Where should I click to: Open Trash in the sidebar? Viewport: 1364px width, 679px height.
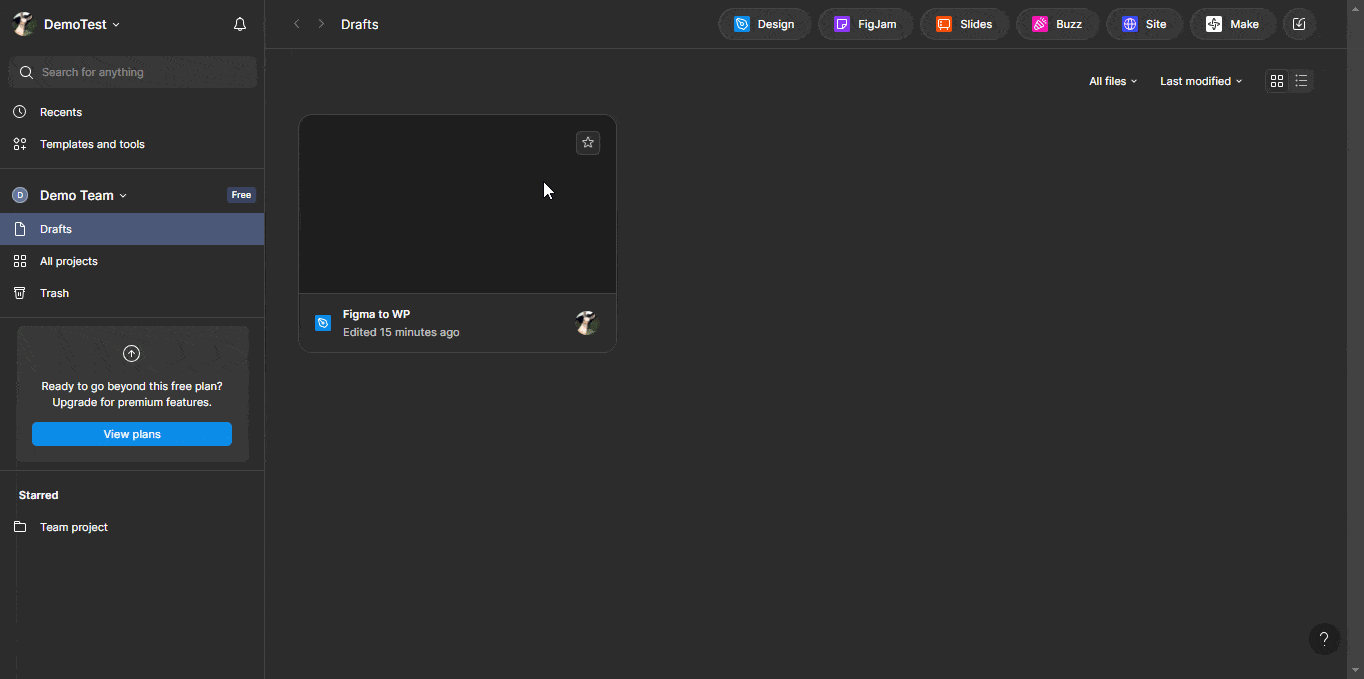(x=132, y=293)
